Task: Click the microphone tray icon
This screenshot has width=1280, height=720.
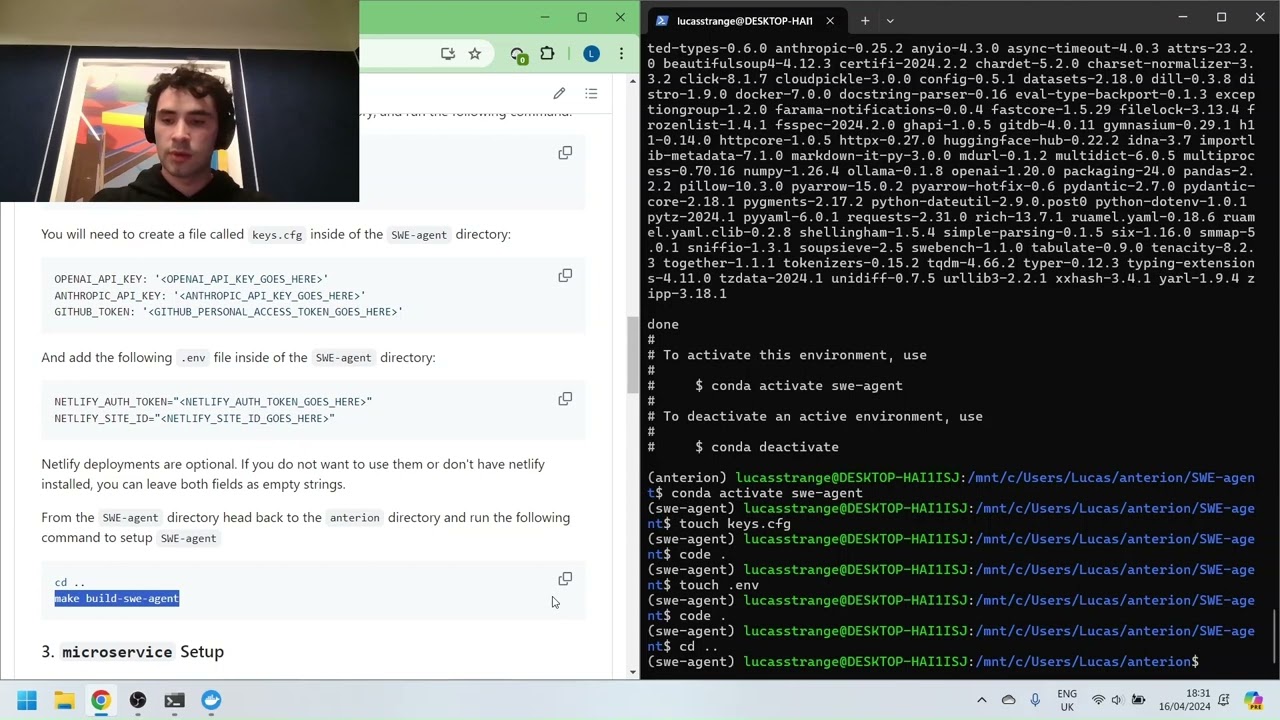Action: [1035, 700]
